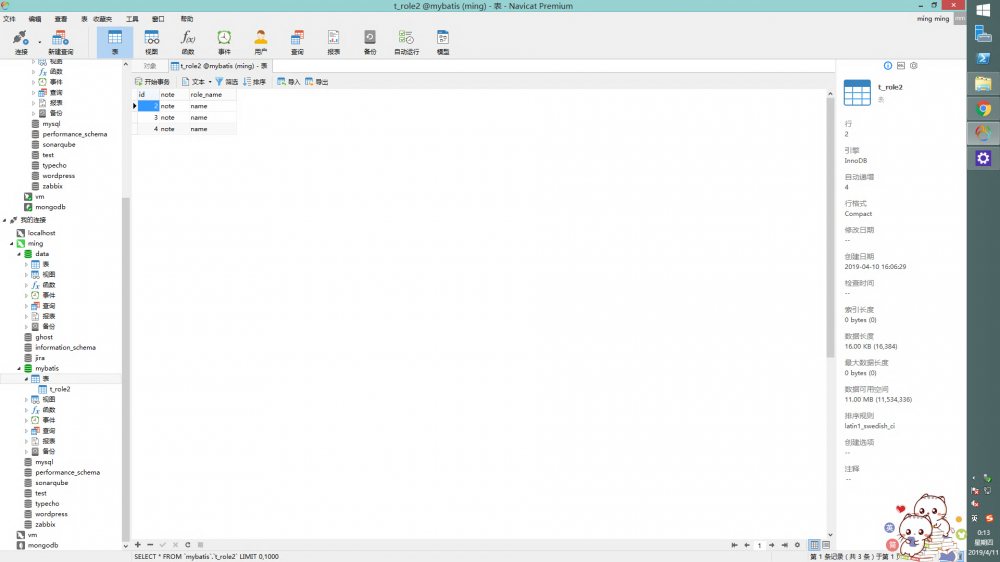
Task: Add a record with the plus icon
Action: tap(138, 545)
